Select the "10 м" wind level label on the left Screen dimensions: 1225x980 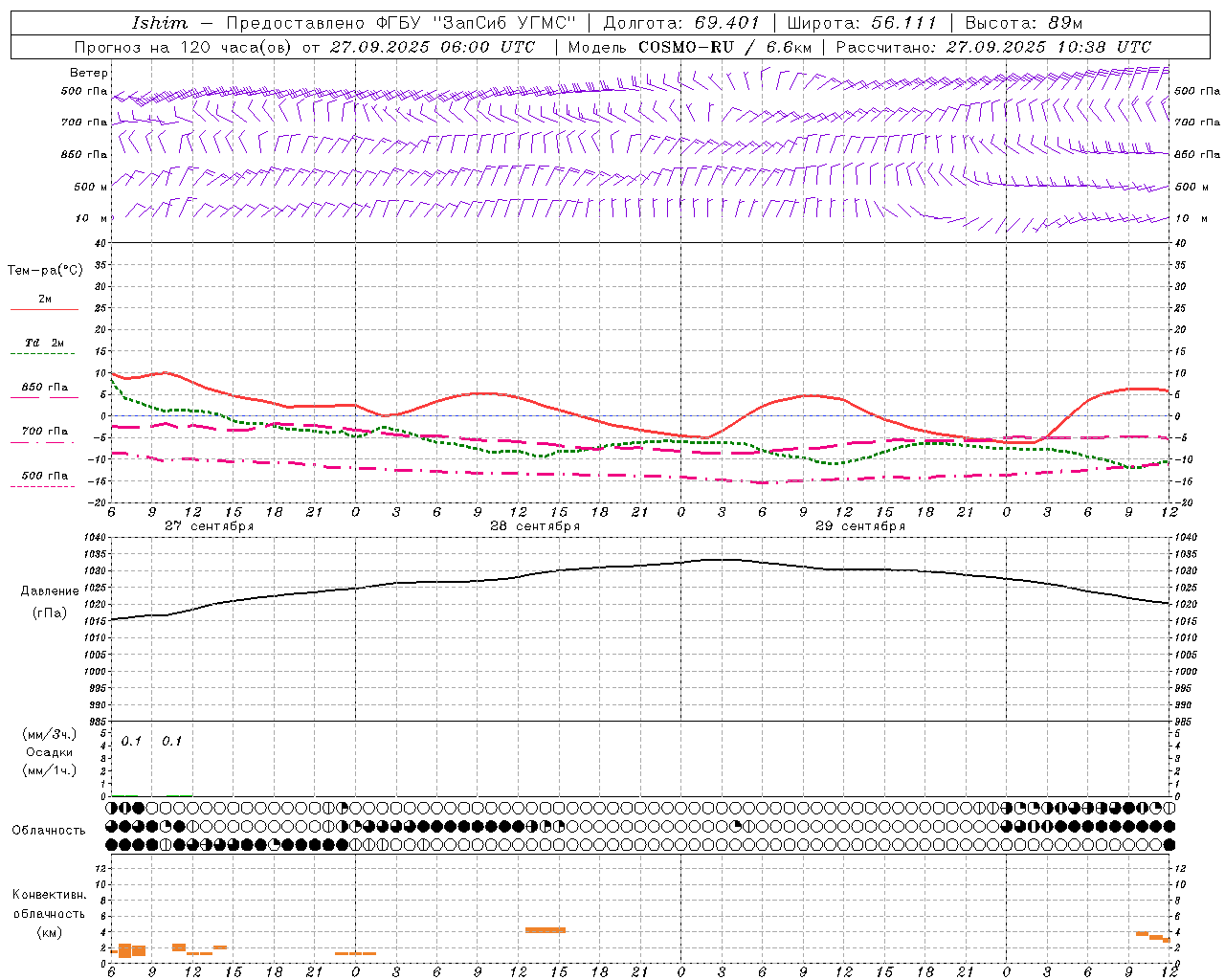(91, 218)
